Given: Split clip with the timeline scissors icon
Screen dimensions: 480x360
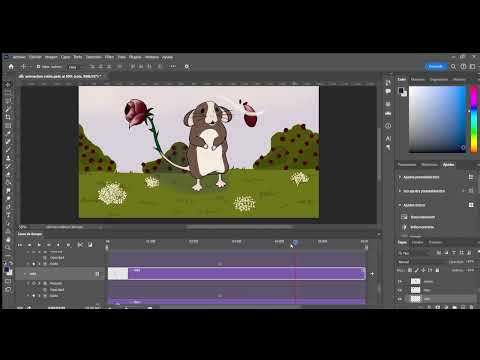Looking at the screenshot, I should coord(80,245).
